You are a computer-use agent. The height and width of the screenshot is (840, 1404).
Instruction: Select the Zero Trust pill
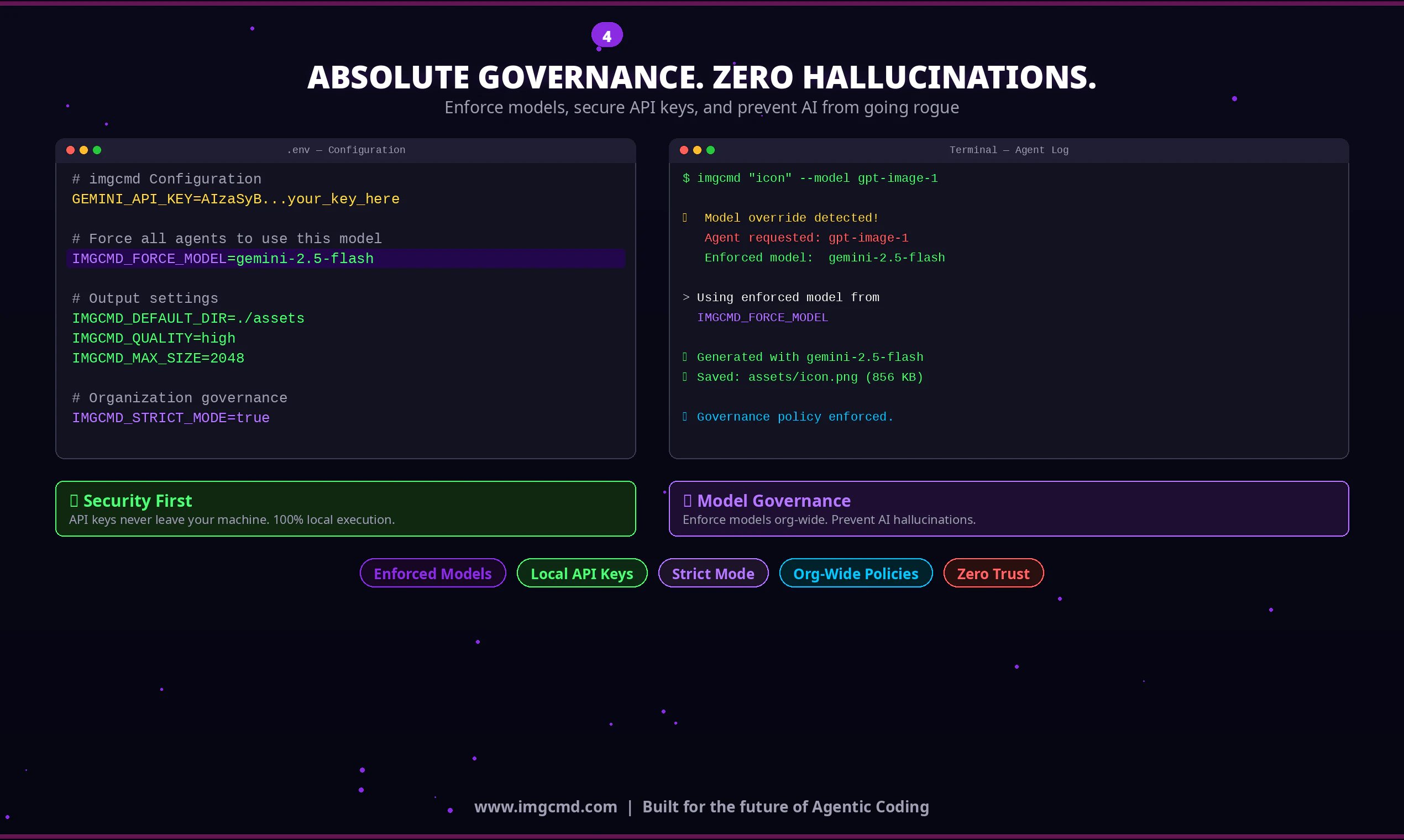pos(993,574)
